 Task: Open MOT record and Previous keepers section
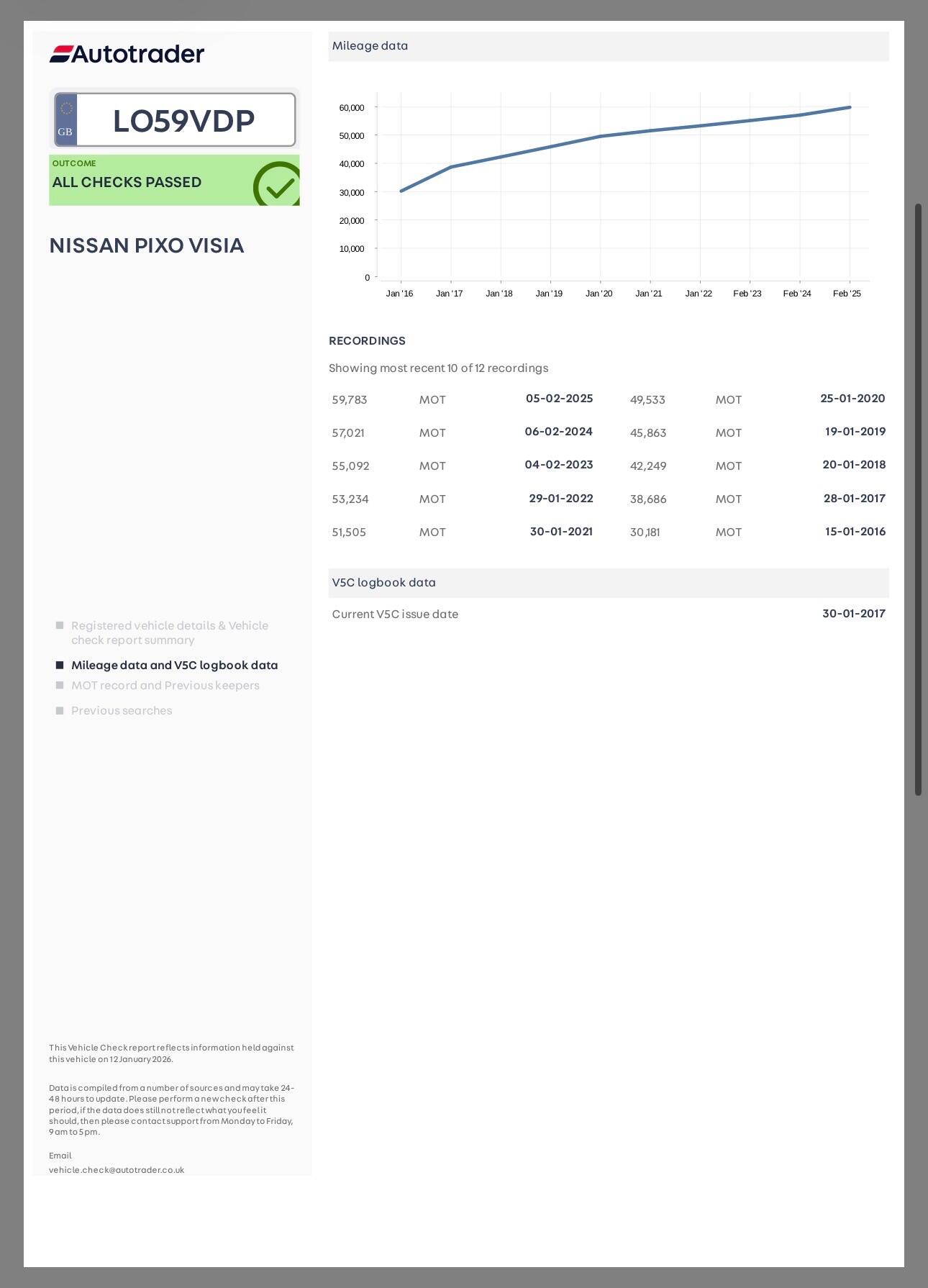pyautogui.click(x=165, y=686)
